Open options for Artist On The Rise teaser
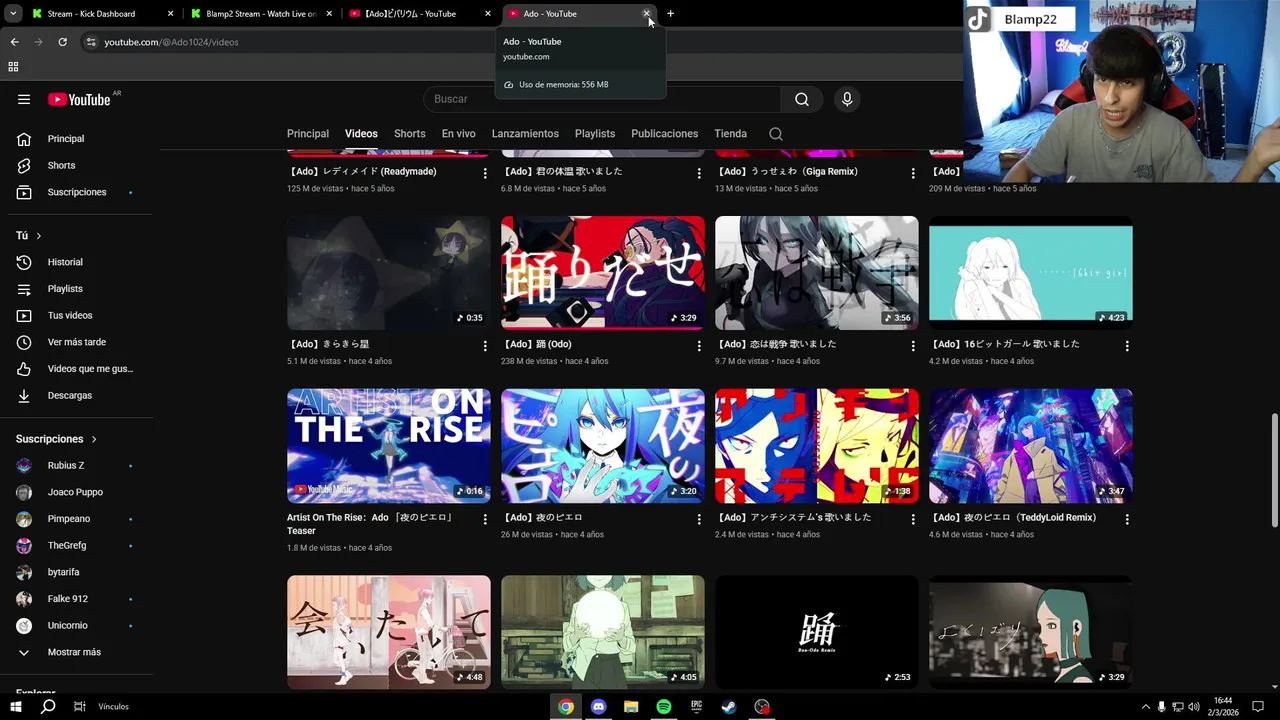The image size is (1280, 720). pos(485,519)
